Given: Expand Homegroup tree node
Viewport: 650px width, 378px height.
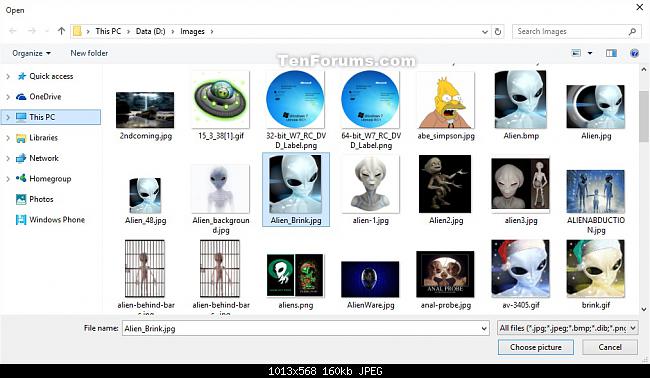Looking at the screenshot, I should [x=7, y=179].
